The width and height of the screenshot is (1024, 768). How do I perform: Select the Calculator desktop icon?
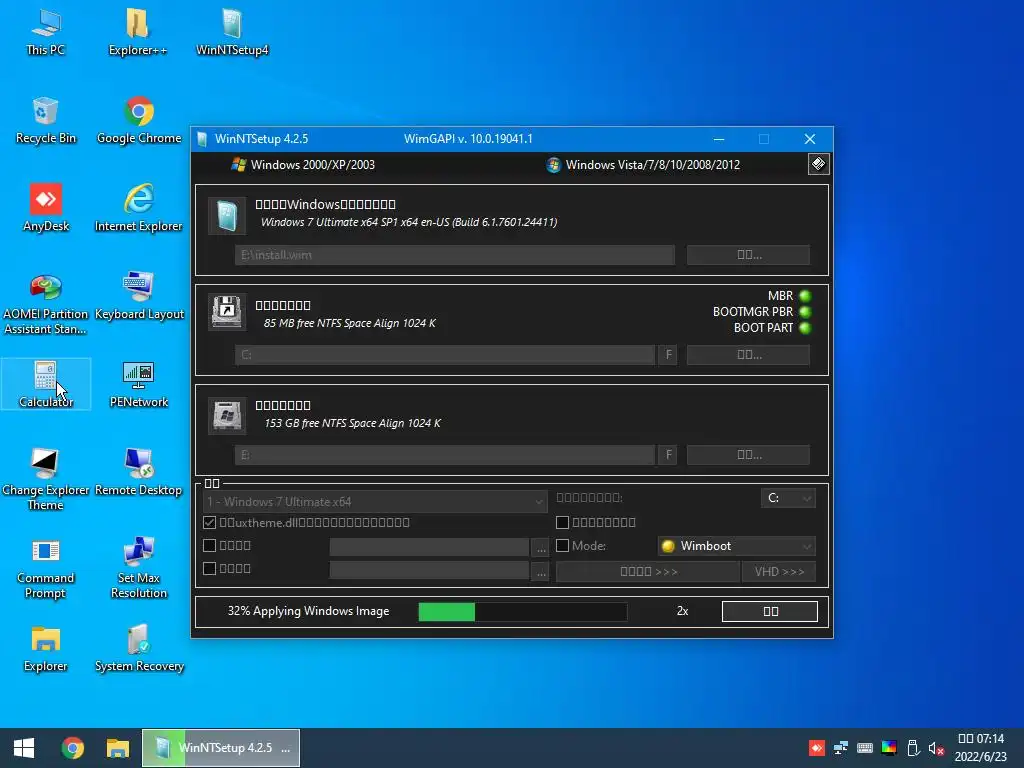point(46,385)
